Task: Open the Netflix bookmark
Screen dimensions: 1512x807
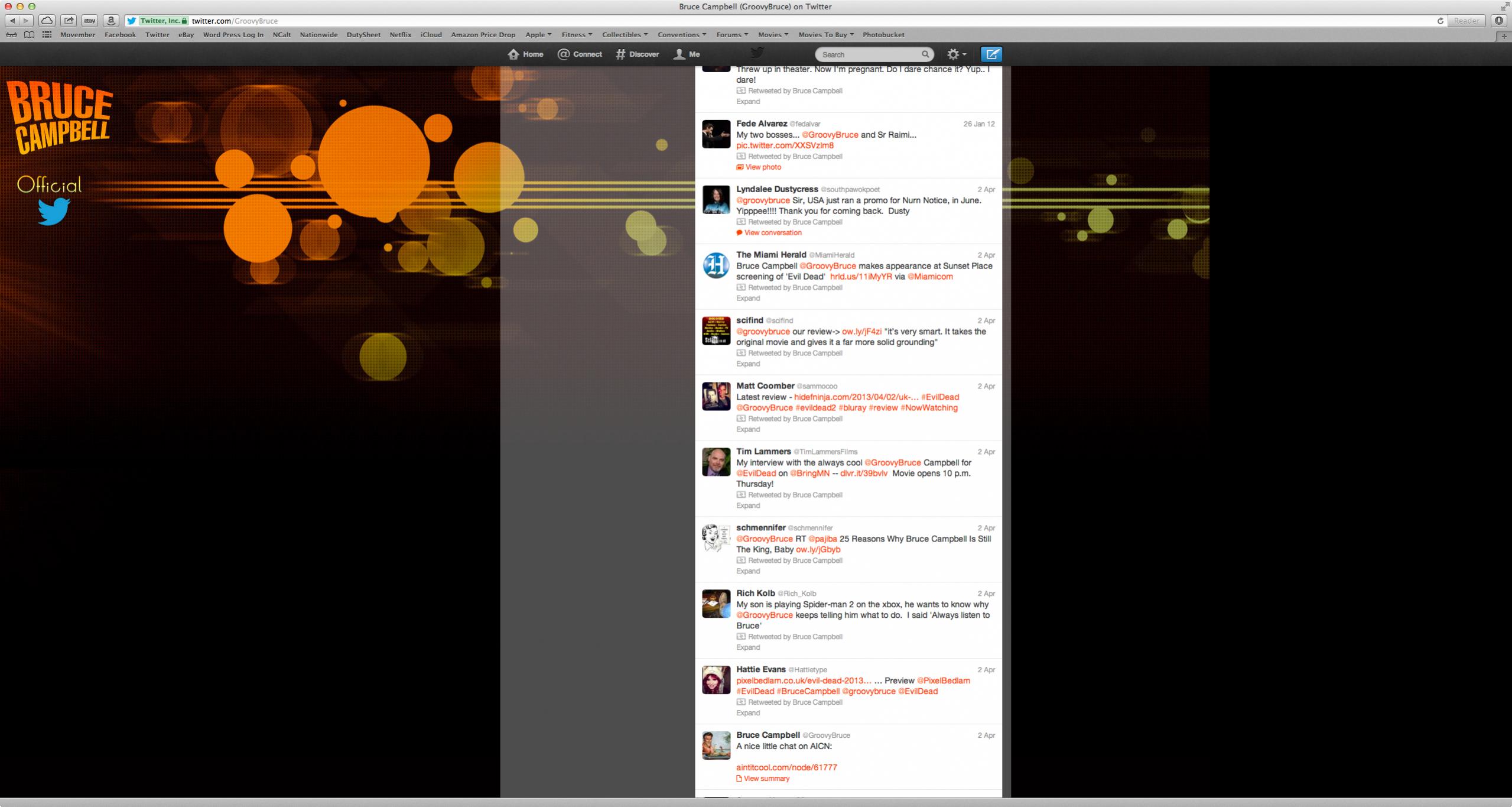Action: click(x=400, y=35)
